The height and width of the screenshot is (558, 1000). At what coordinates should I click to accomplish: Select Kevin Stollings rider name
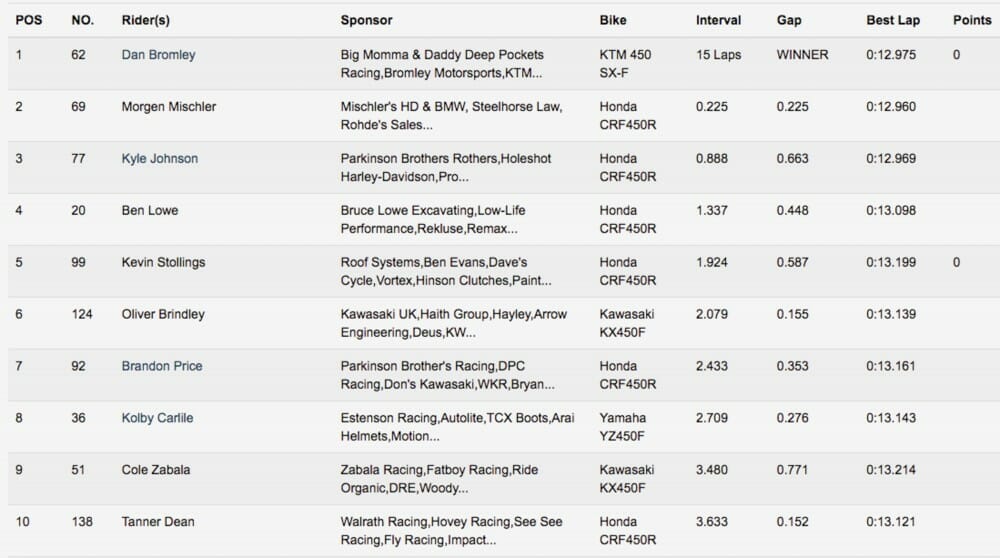click(x=163, y=263)
